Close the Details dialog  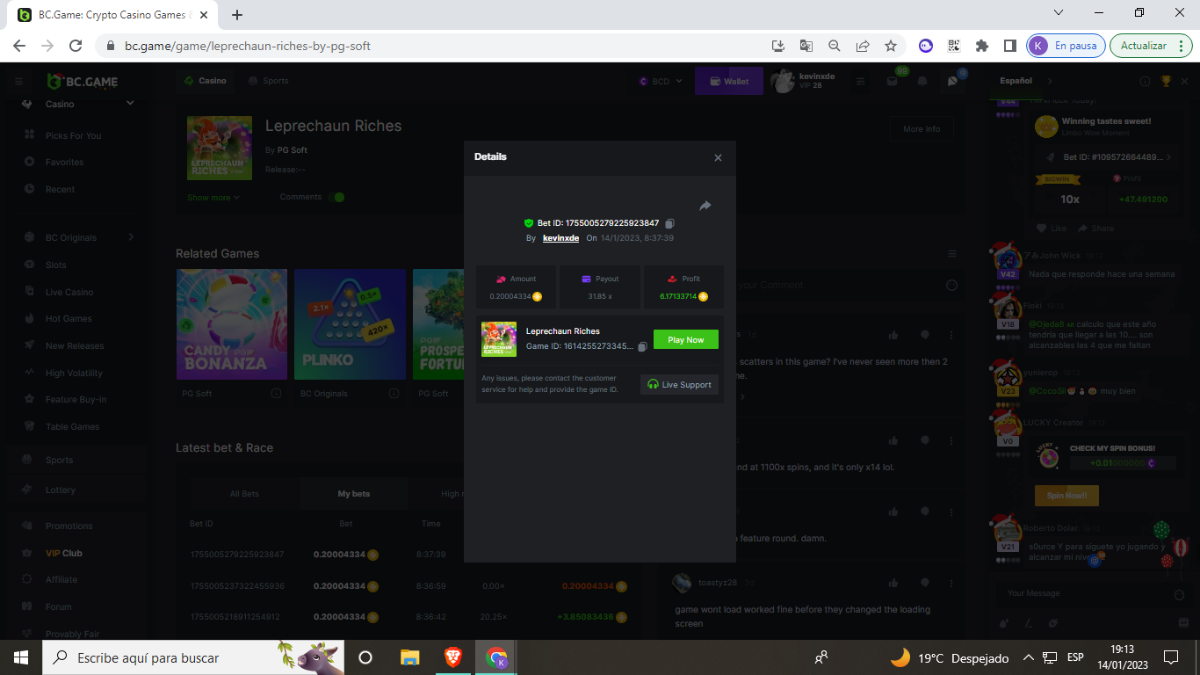click(717, 158)
